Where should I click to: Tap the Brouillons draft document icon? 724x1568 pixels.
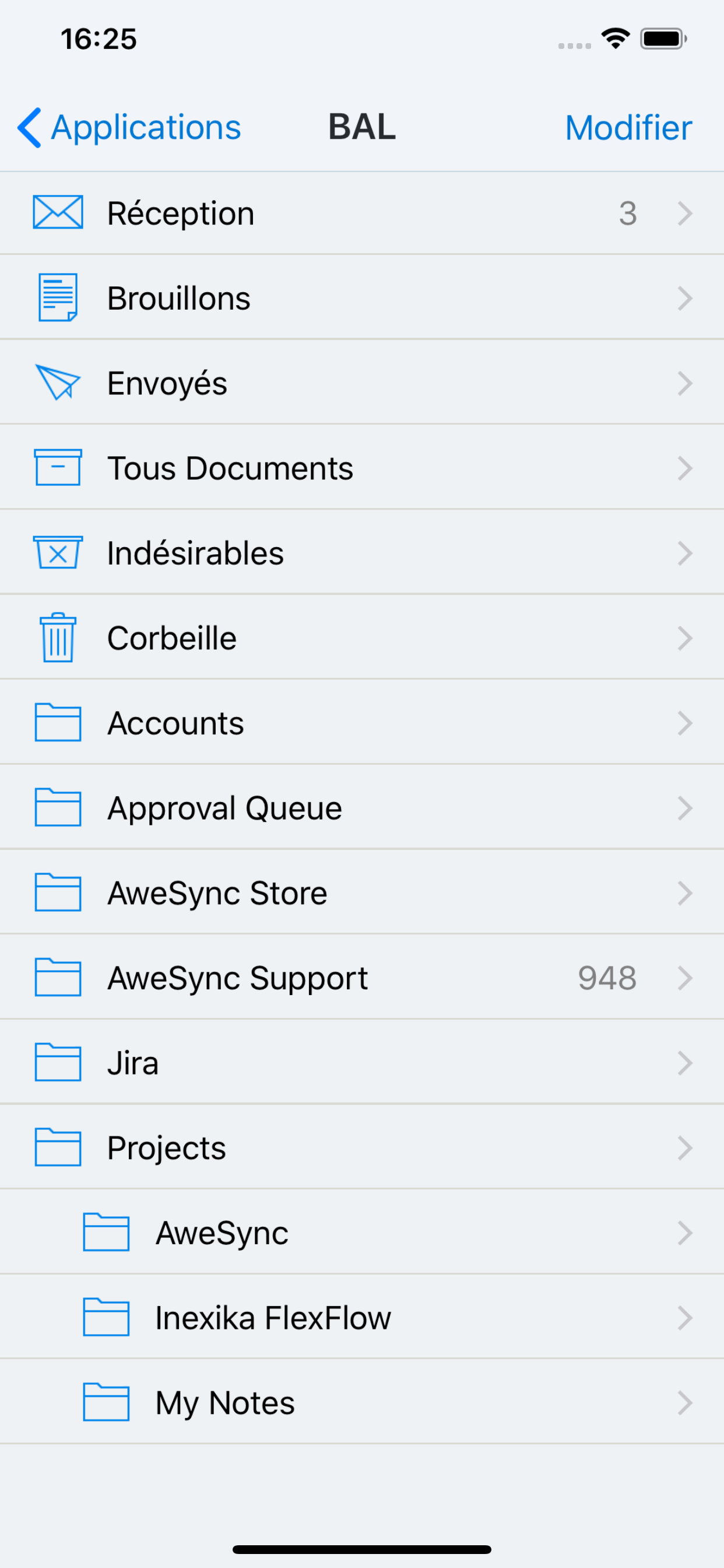pyautogui.click(x=58, y=297)
